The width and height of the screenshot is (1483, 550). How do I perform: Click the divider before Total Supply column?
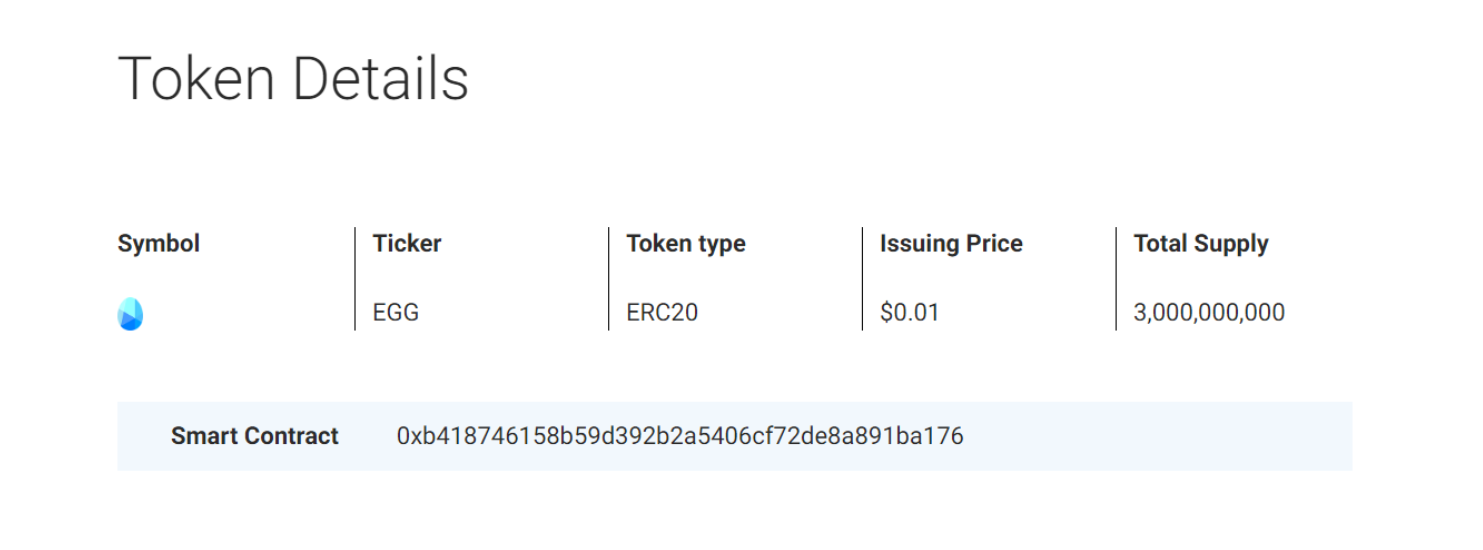click(x=1116, y=278)
